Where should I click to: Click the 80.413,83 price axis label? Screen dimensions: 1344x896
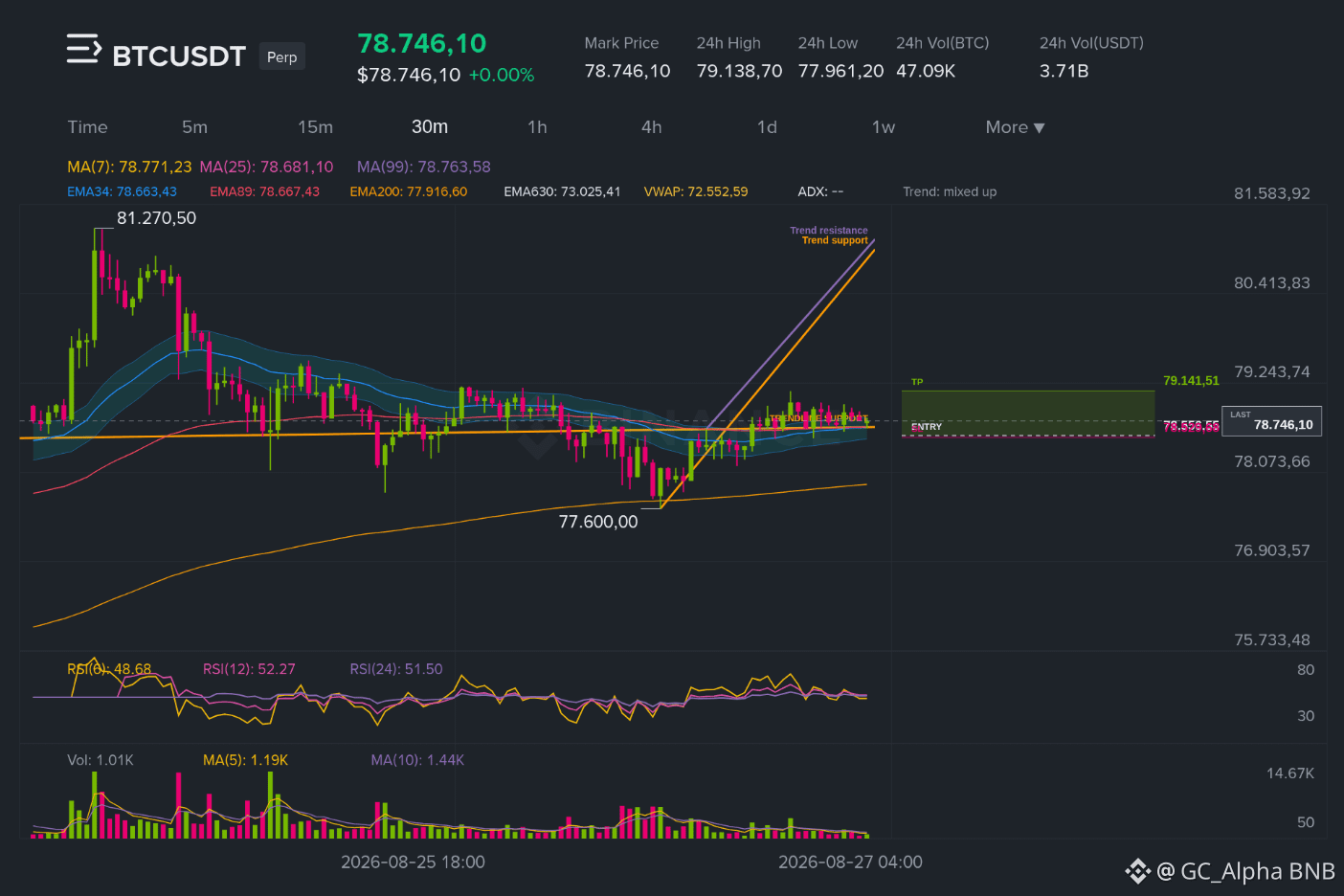[1271, 283]
